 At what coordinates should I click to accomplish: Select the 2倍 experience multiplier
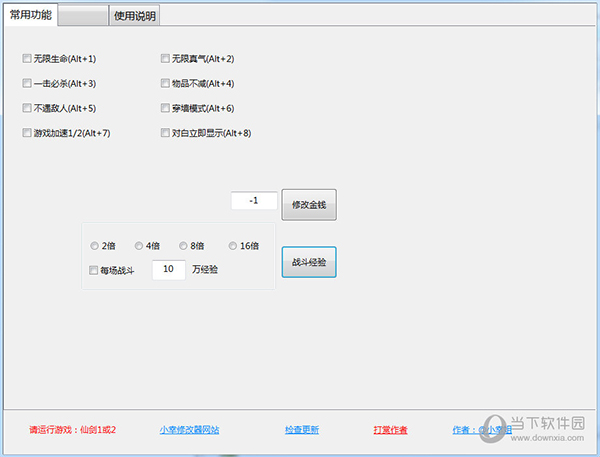pyautogui.click(x=95, y=246)
